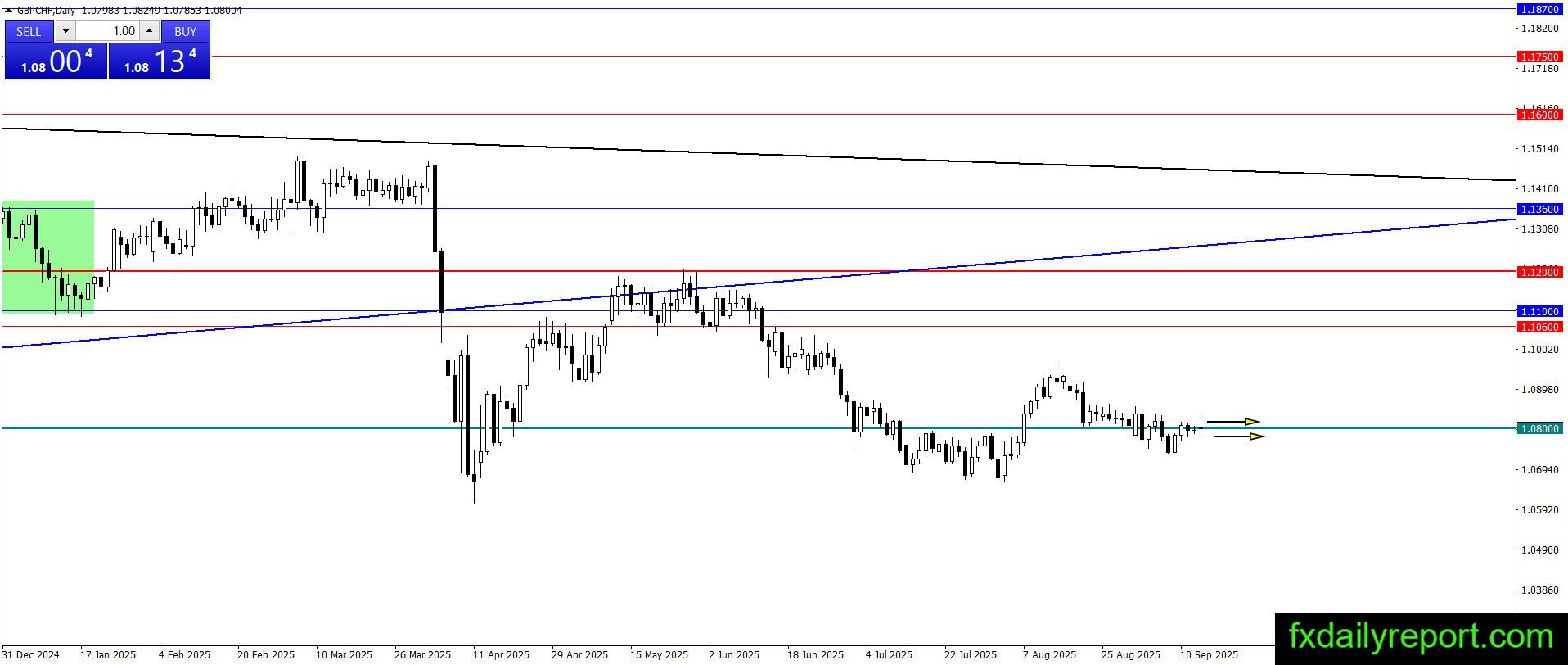Click the 1.12000 red price label
Screen dimensions: 1568x665
click(x=1540, y=272)
